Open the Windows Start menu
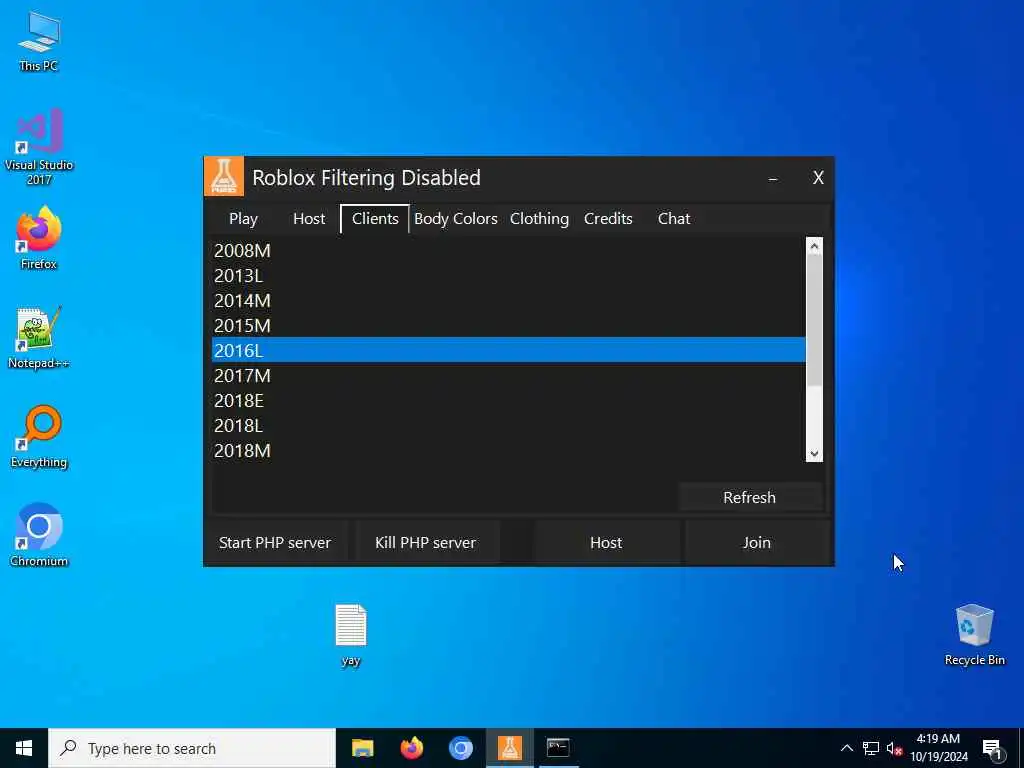The height and width of the screenshot is (768, 1024). coord(24,748)
